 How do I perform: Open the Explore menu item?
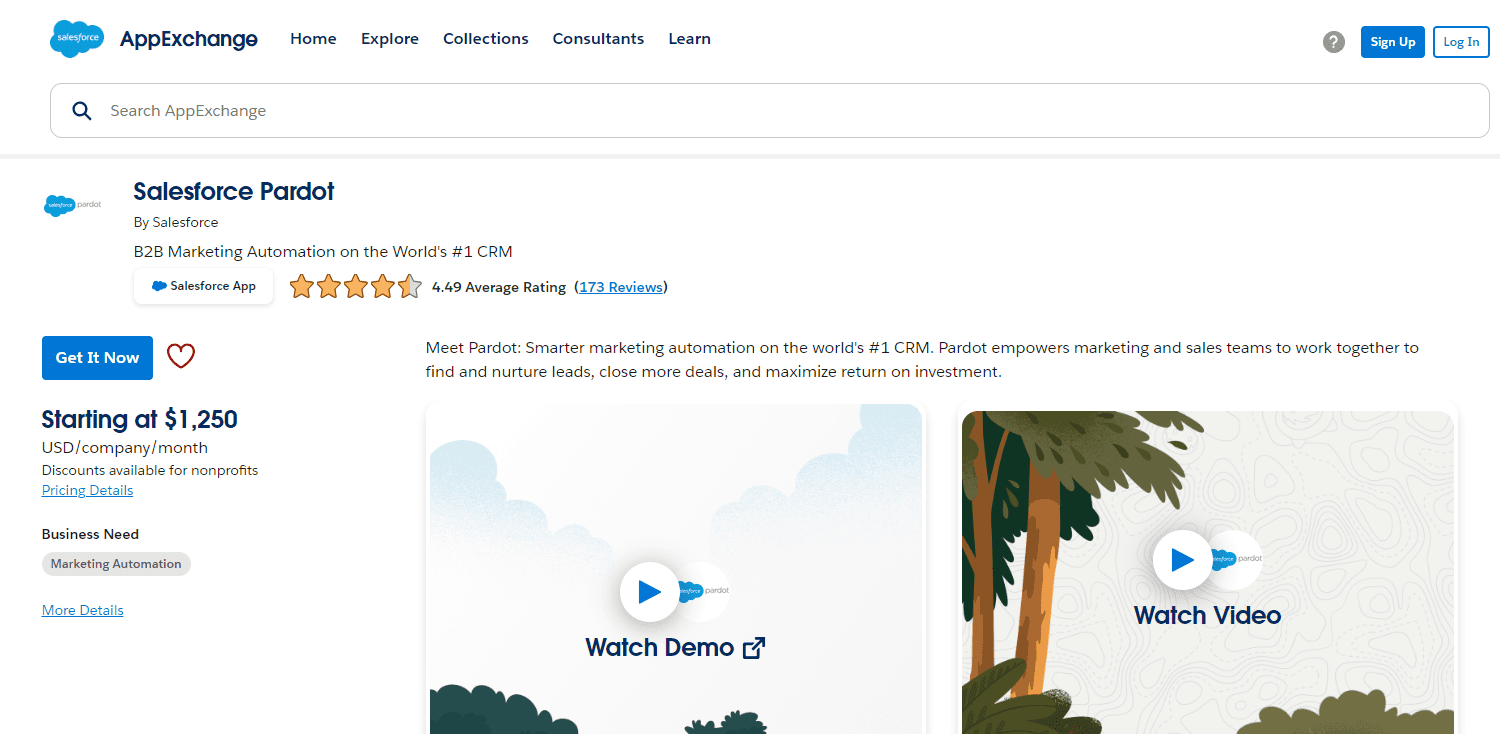point(390,39)
